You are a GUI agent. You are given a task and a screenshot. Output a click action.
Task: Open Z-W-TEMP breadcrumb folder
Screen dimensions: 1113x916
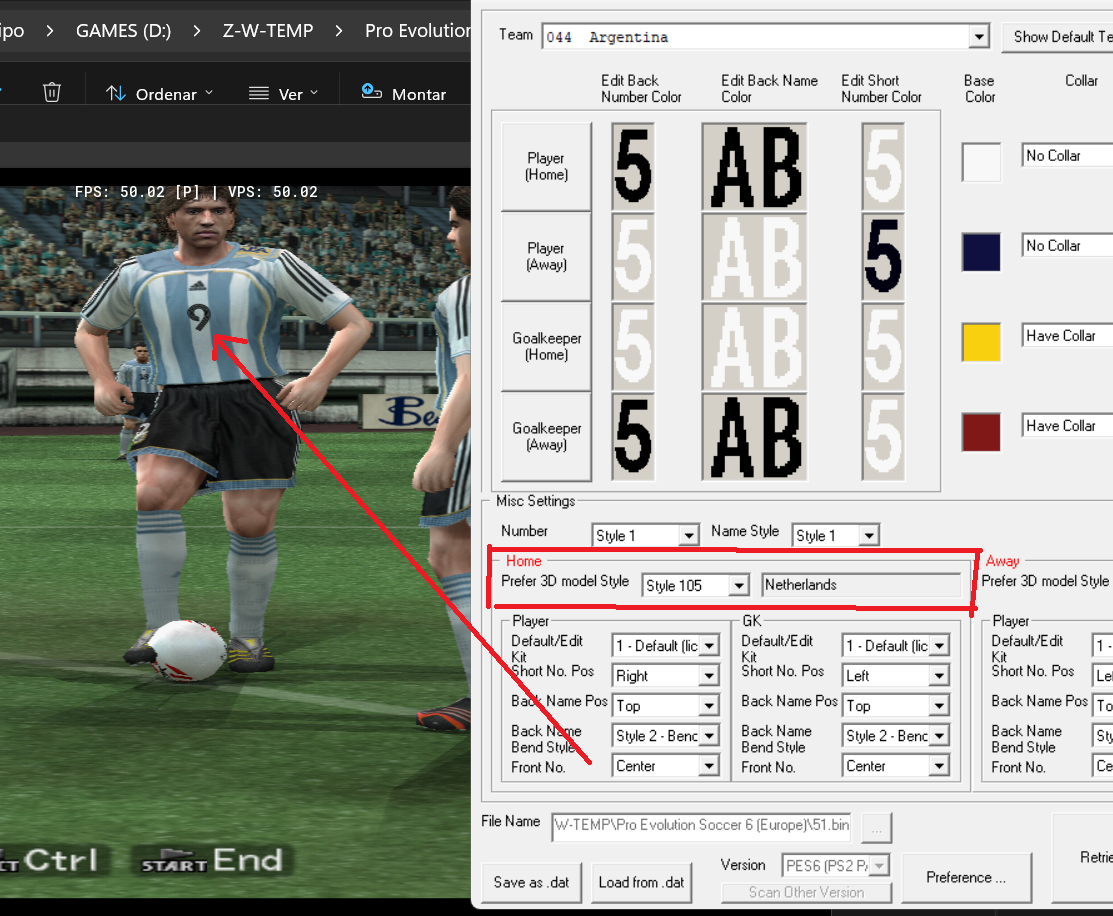pos(268,31)
